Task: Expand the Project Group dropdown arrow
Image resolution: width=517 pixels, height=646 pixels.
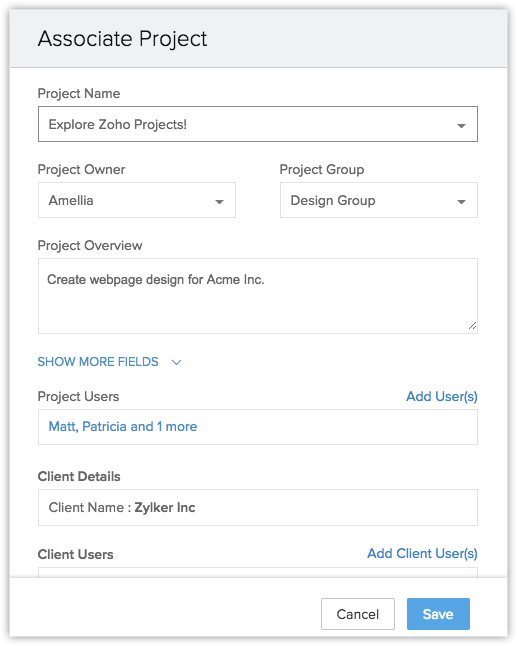Action: point(461,202)
